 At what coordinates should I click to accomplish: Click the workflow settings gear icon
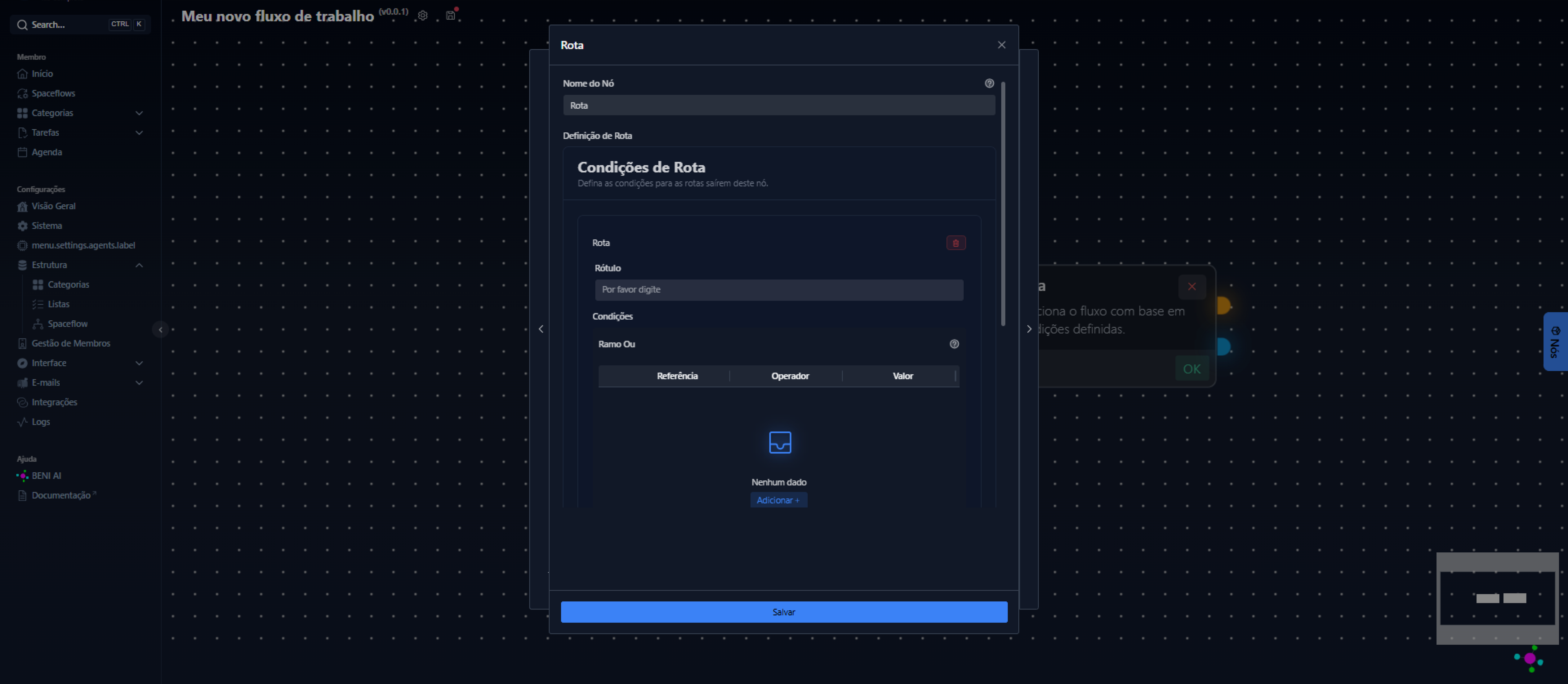[423, 16]
